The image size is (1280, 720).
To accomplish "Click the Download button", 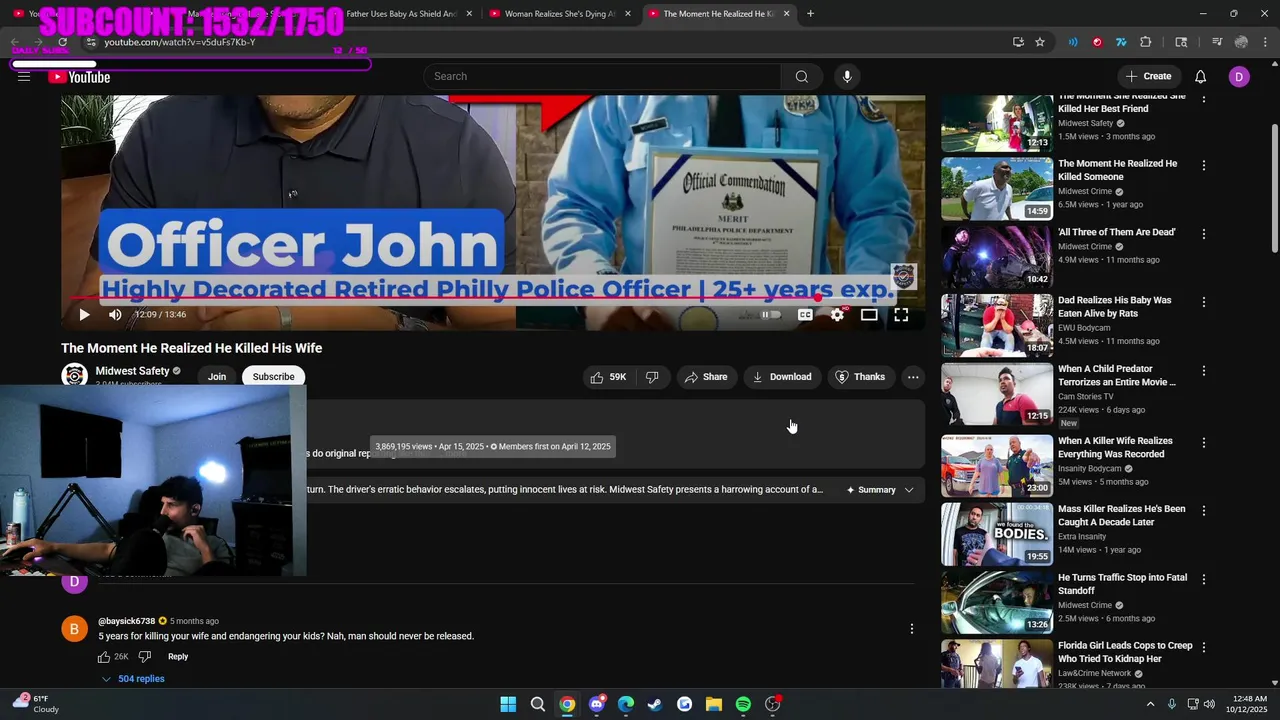I will tap(782, 377).
